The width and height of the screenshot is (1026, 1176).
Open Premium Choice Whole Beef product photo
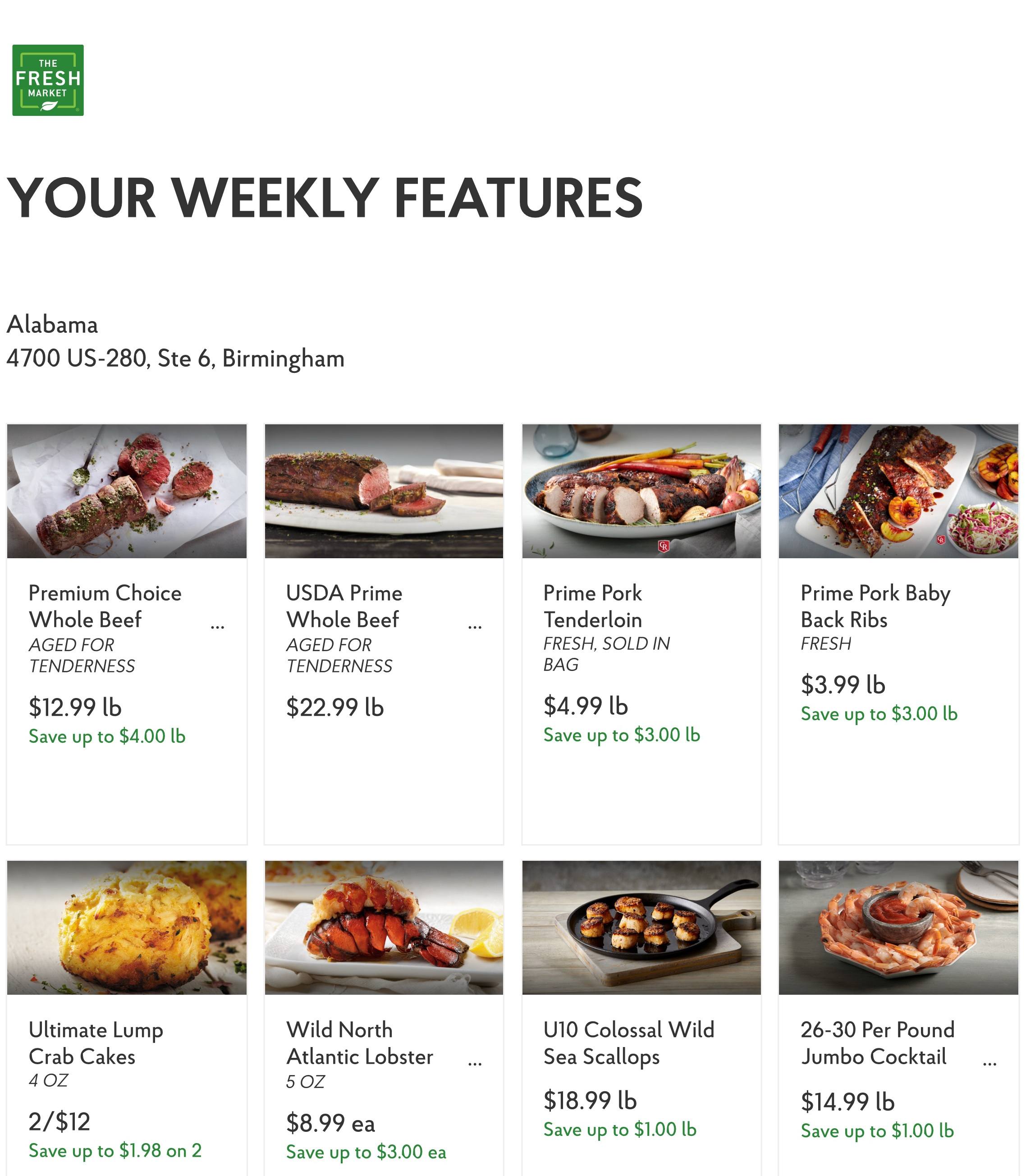127,491
